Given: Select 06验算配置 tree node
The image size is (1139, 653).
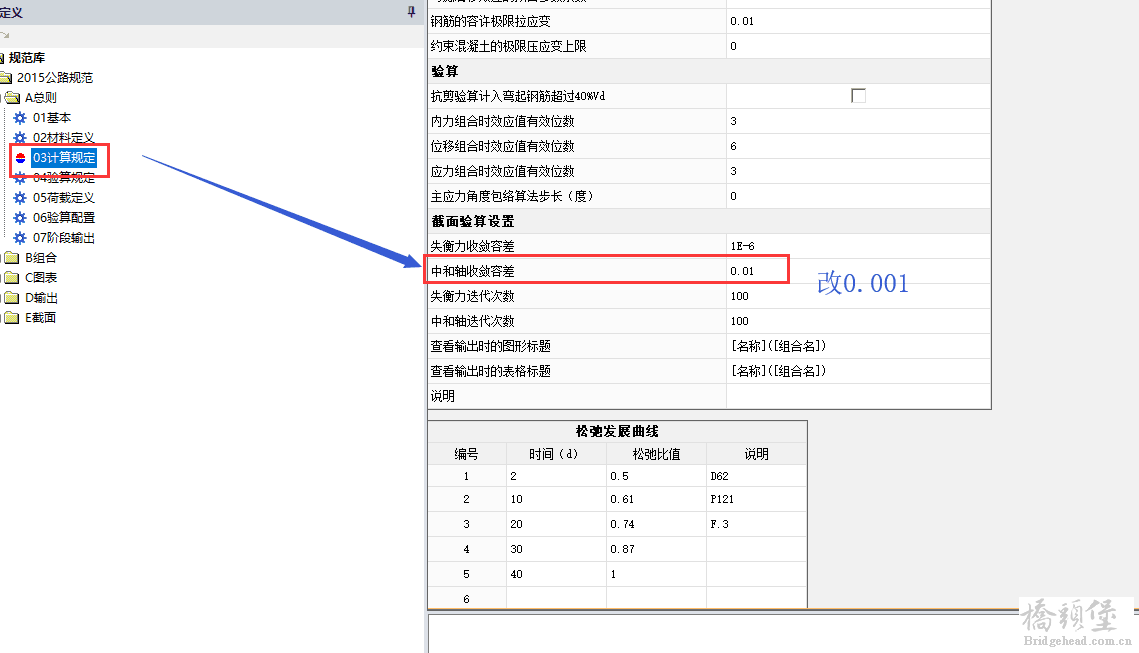Looking at the screenshot, I should (64, 217).
